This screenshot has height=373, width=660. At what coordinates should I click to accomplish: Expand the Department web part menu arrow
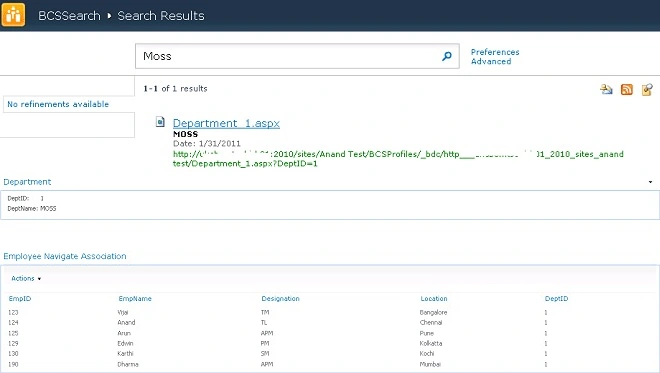[x=650, y=182]
